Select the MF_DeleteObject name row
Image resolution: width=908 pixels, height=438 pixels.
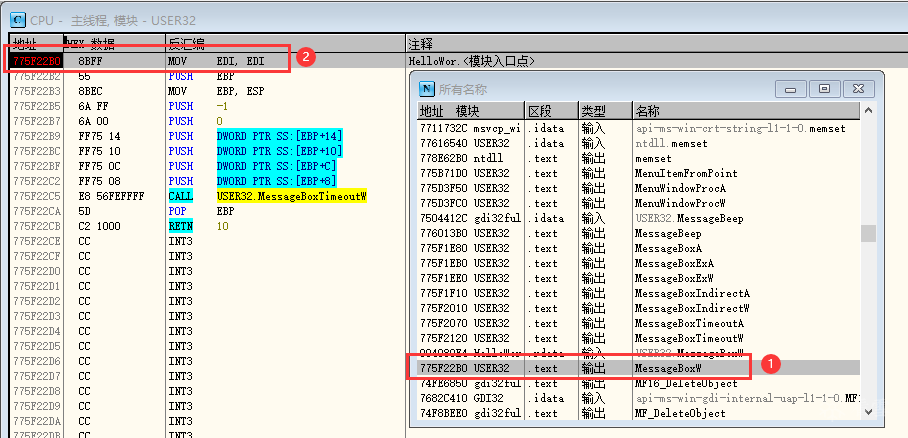click(x=639, y=414)
